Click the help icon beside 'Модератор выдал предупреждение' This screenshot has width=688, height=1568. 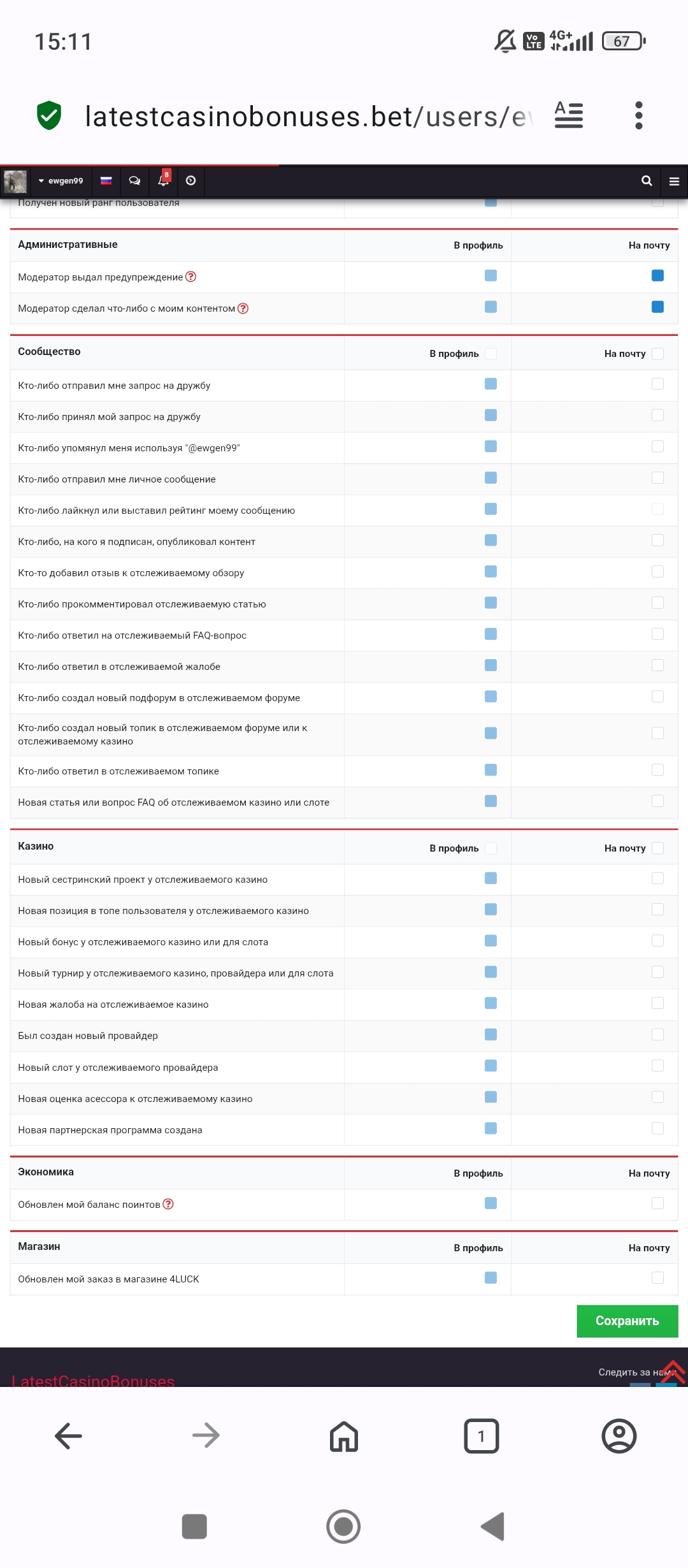click(x=190, y=277)
